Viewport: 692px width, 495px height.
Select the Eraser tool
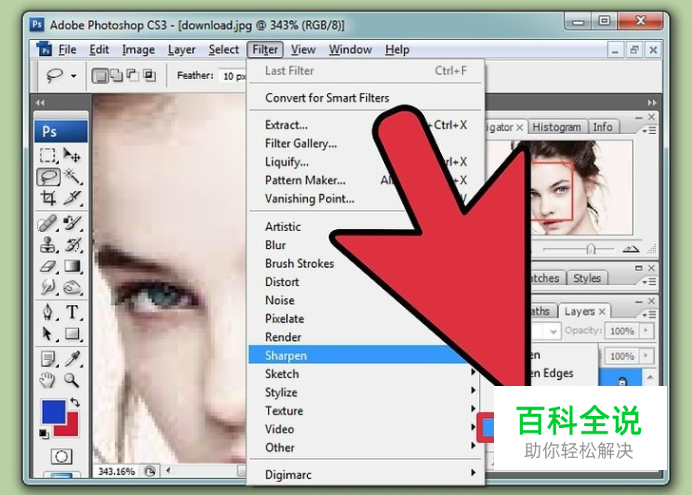coord(48,266)
